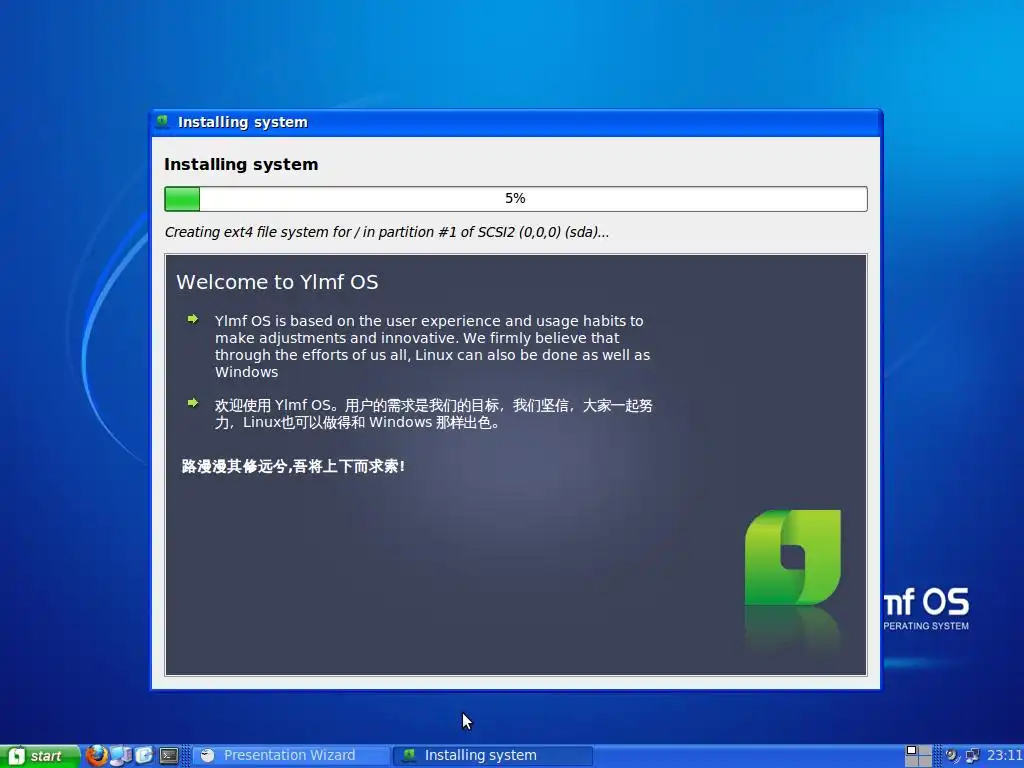1024x768 pixels.
Task: Click the green Ylmf OS logo in the slideshow
Action: click(793, 557)
